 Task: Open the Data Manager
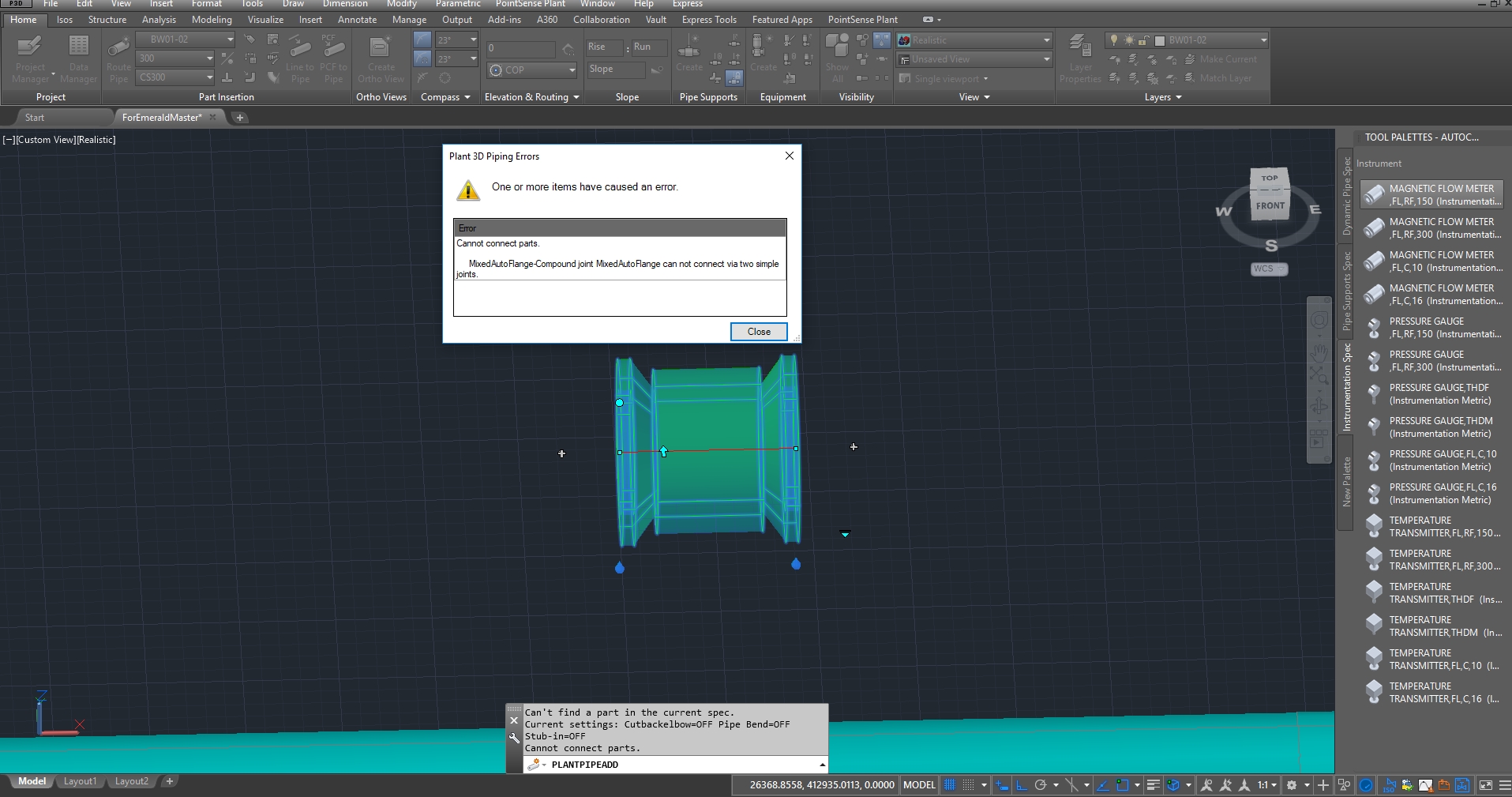point(78,57)
